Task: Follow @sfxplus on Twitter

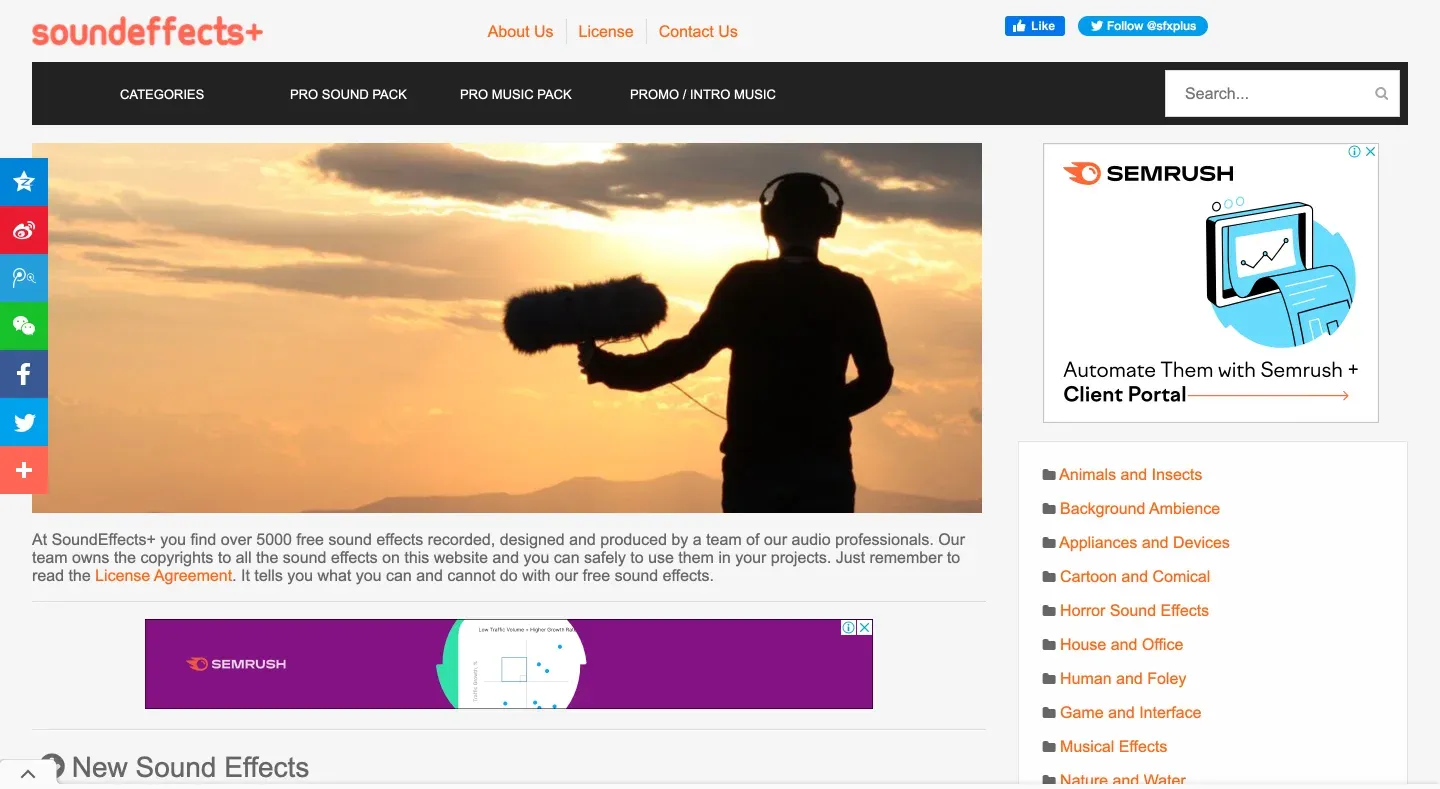Action: 1142,26
